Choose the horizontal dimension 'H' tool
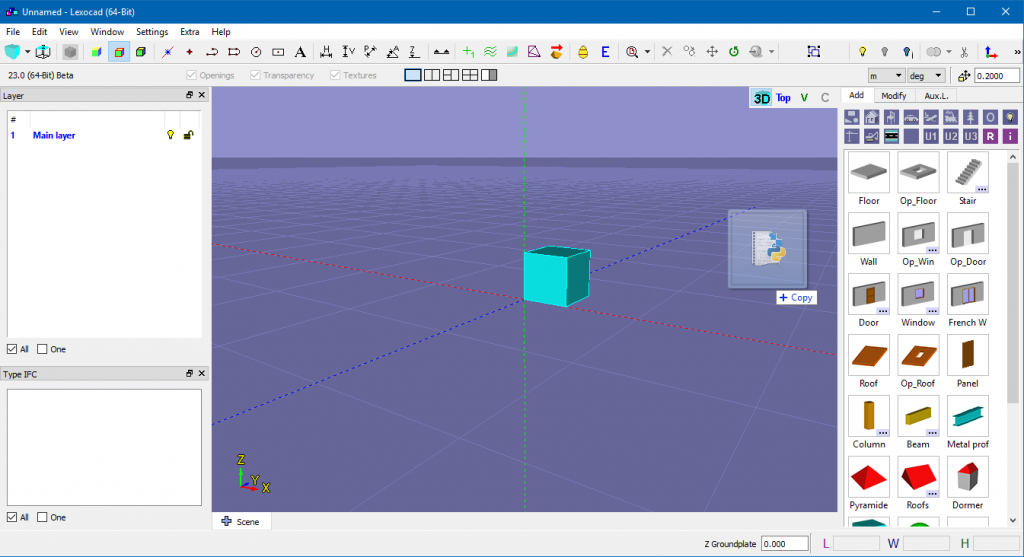 pos(326,52)
